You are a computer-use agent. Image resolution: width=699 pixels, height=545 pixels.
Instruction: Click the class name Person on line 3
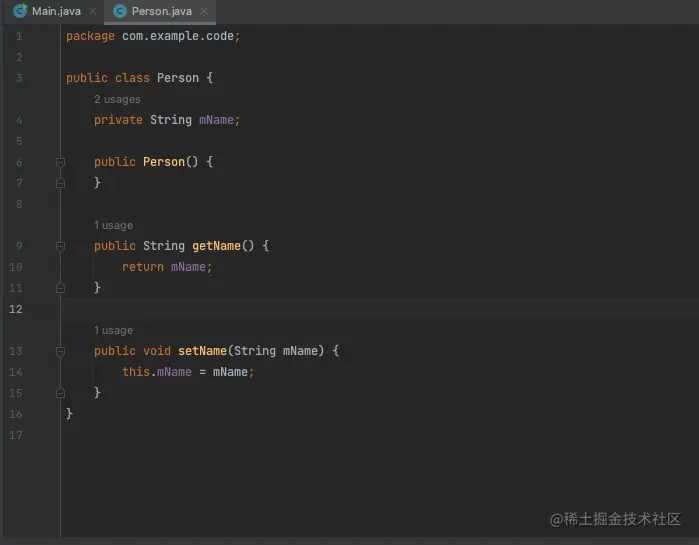point(178,78)
